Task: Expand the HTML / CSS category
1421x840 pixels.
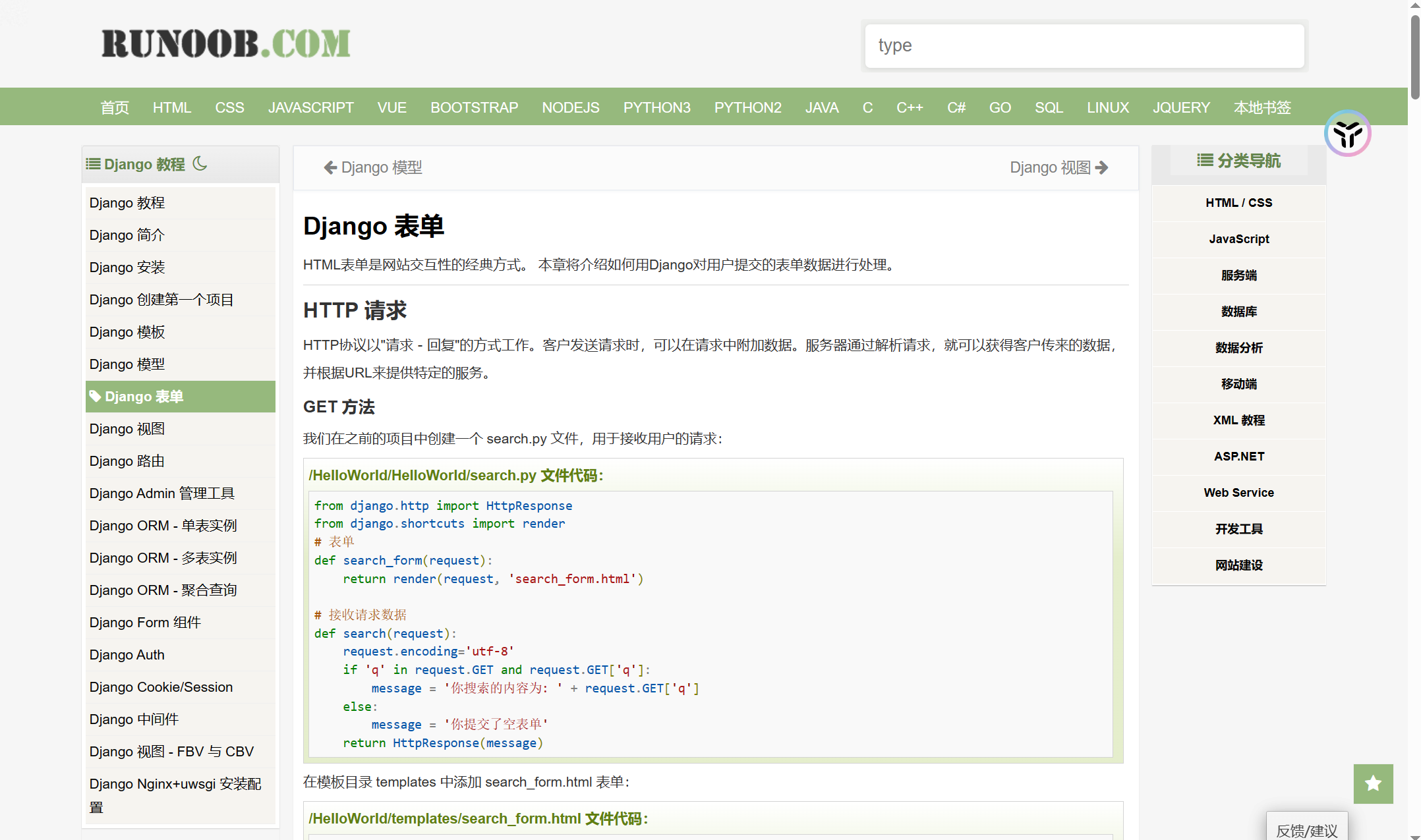Action: 1238,203
